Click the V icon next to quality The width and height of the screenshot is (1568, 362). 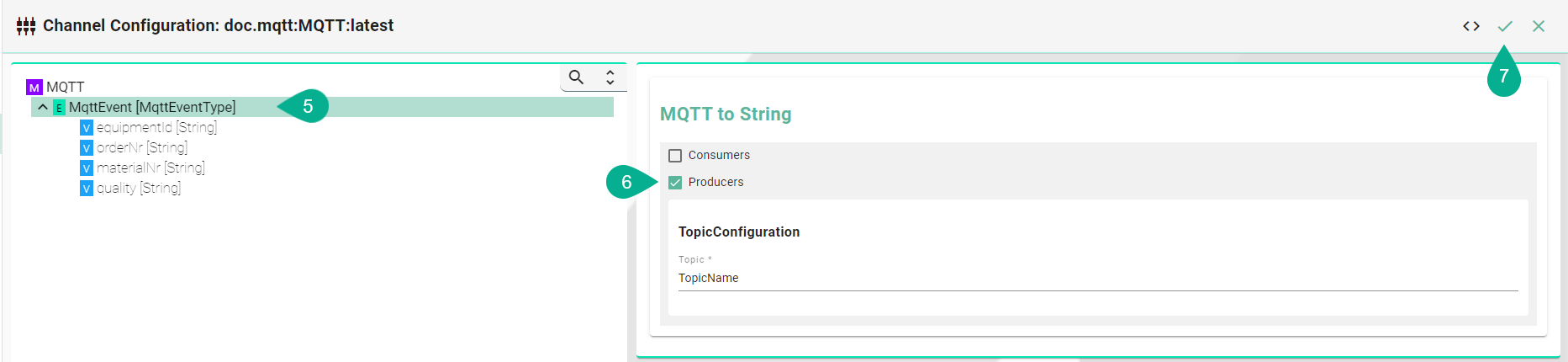pyautogui.click(x=86, y=189)
